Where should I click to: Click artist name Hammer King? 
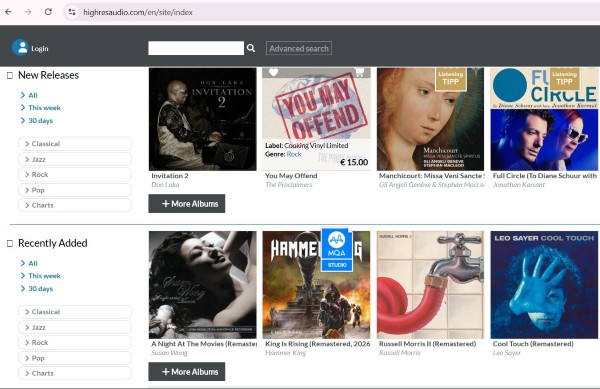tap(285, 353)
